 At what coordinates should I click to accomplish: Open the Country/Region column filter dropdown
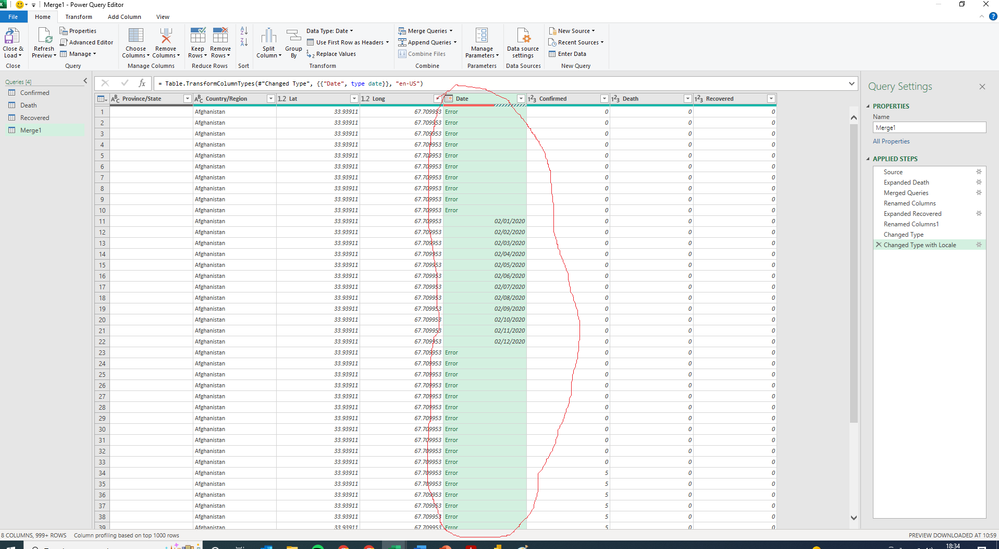click(271, 99)
